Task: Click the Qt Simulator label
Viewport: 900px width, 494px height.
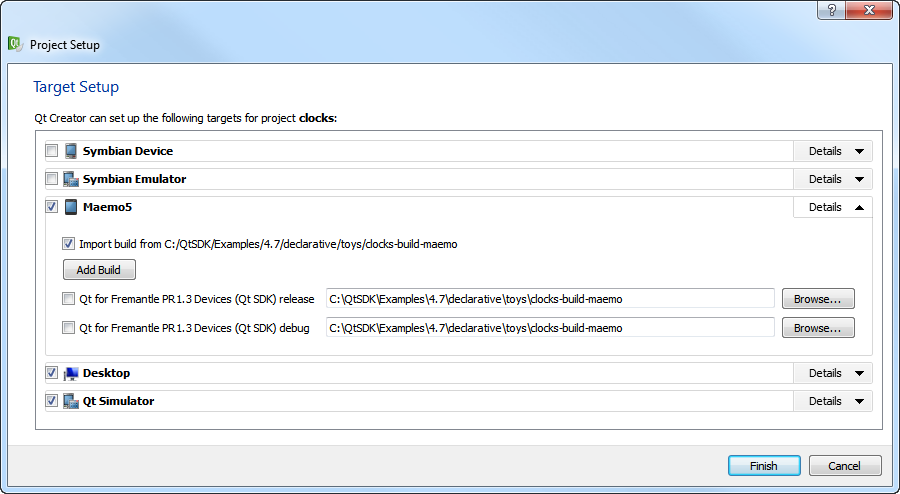Action: [118, 401]
